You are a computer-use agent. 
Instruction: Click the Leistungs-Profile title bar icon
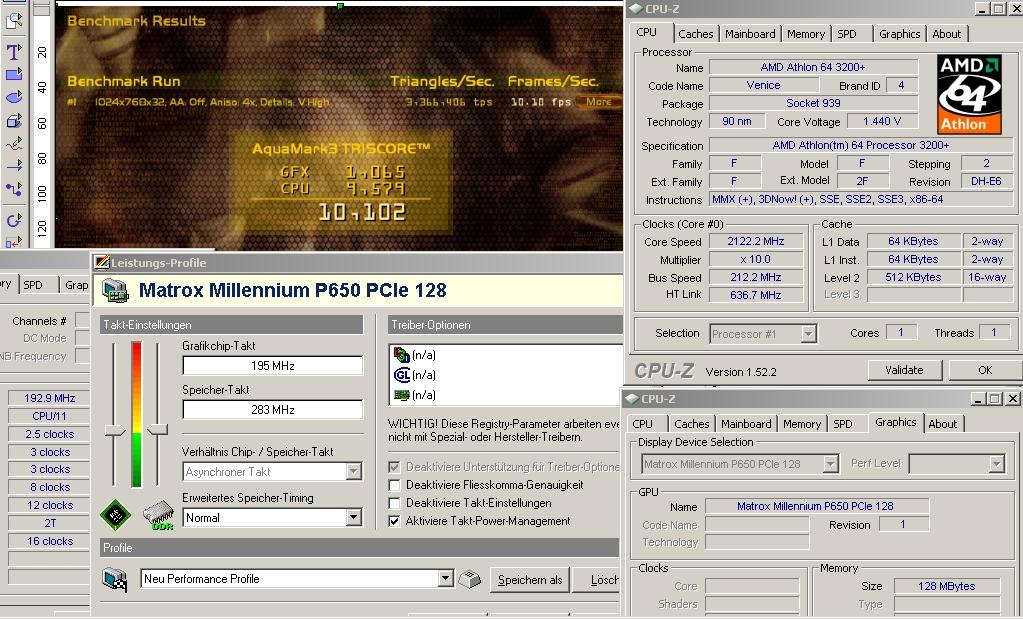pos(101,263)
